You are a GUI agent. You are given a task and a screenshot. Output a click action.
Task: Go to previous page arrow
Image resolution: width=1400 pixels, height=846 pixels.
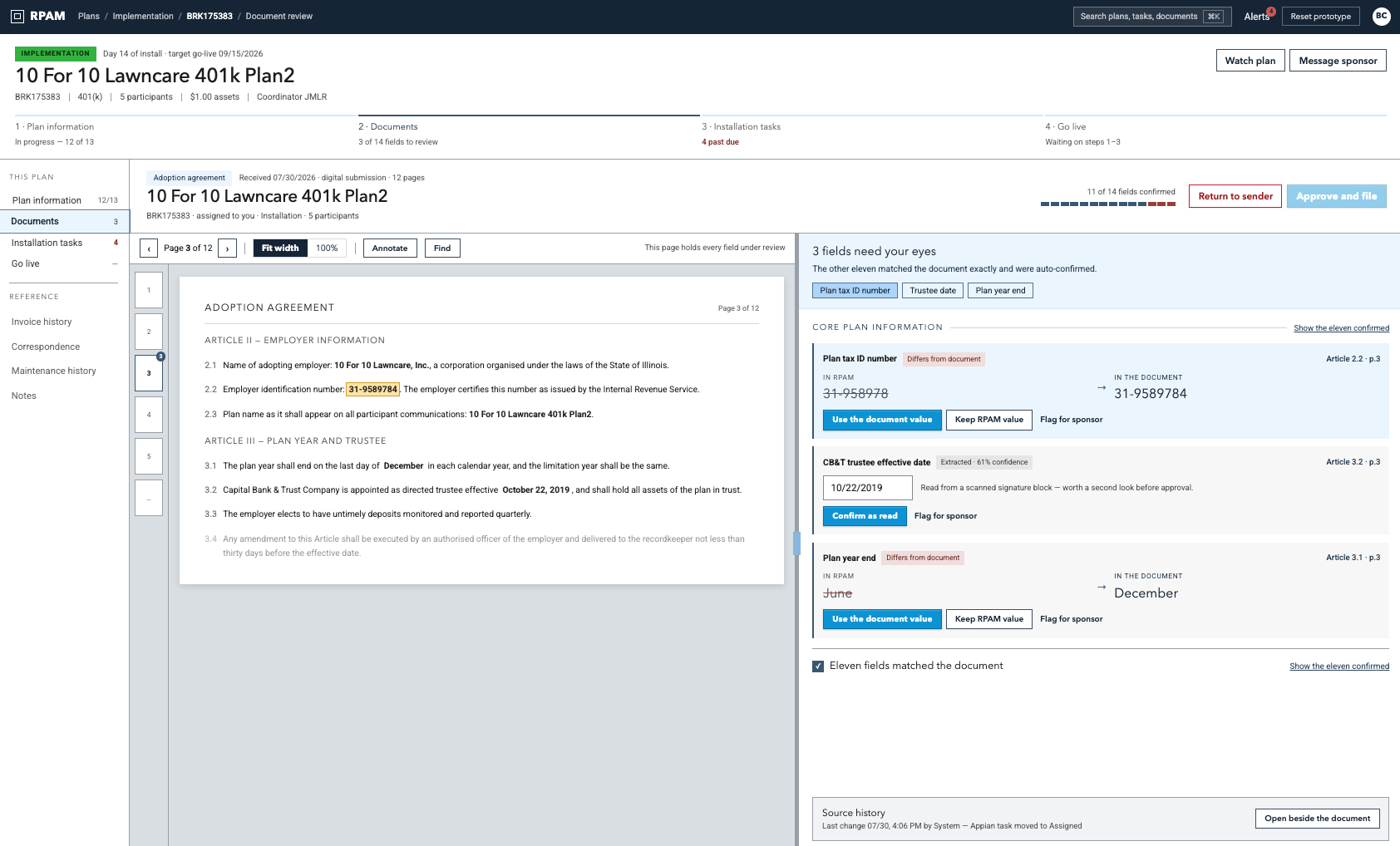(x=149, y=248)
